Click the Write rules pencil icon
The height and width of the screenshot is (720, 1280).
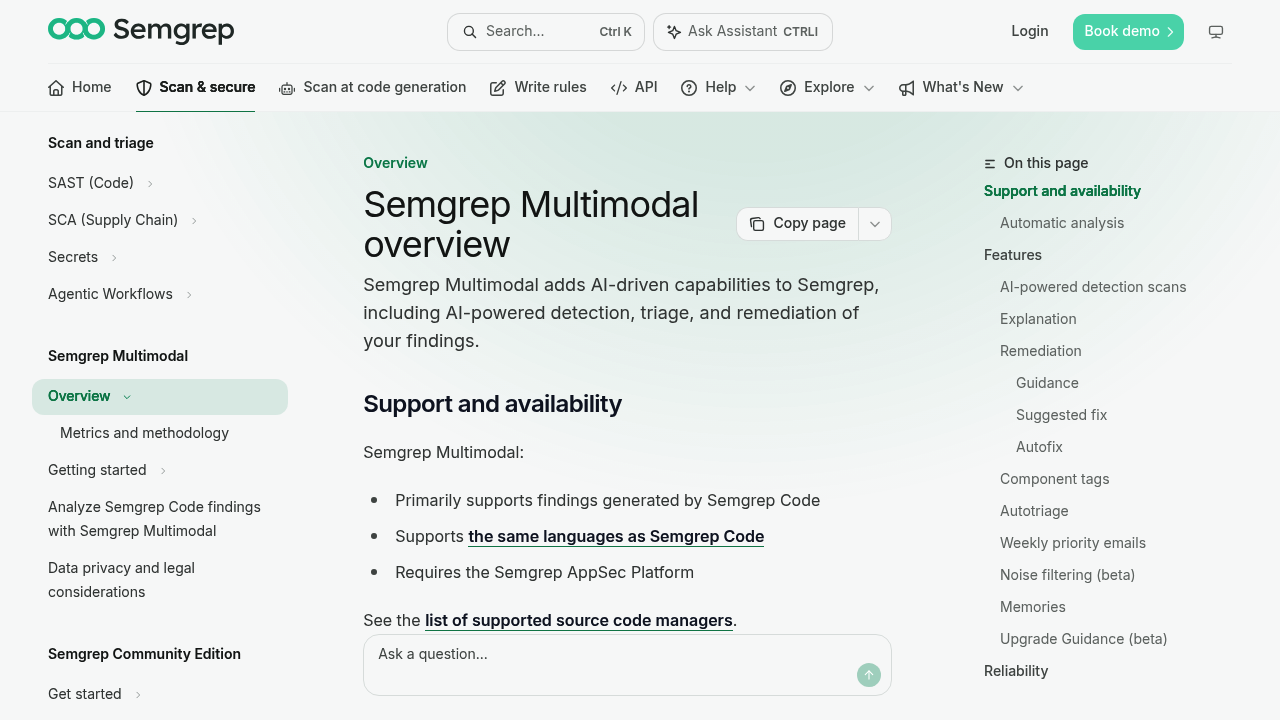(x=498, y=88)
